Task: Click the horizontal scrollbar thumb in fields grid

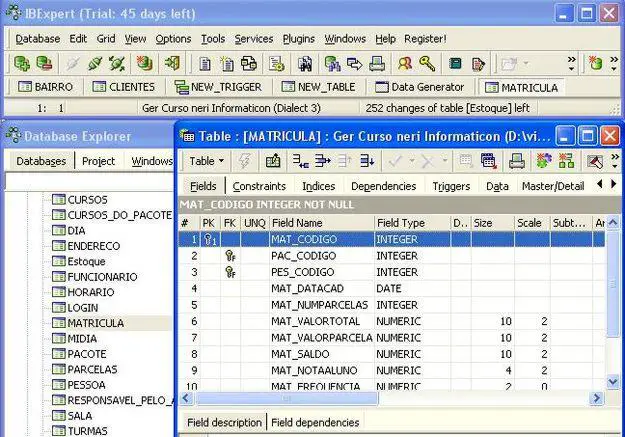Action: [286, 398]
